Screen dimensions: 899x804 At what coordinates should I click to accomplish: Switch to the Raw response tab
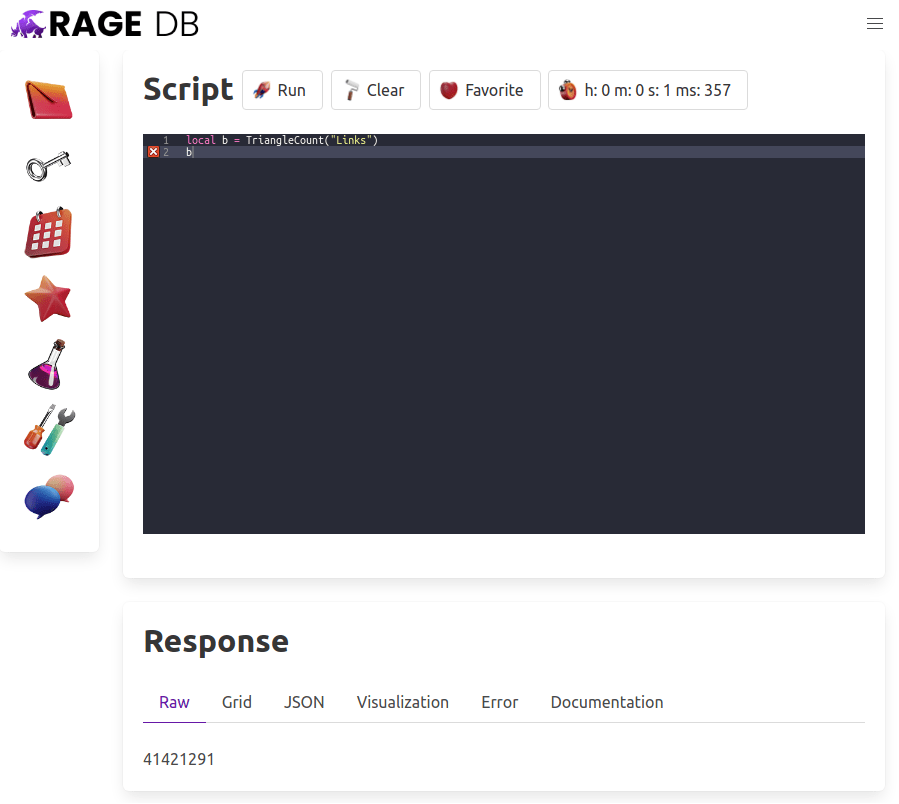174,702
